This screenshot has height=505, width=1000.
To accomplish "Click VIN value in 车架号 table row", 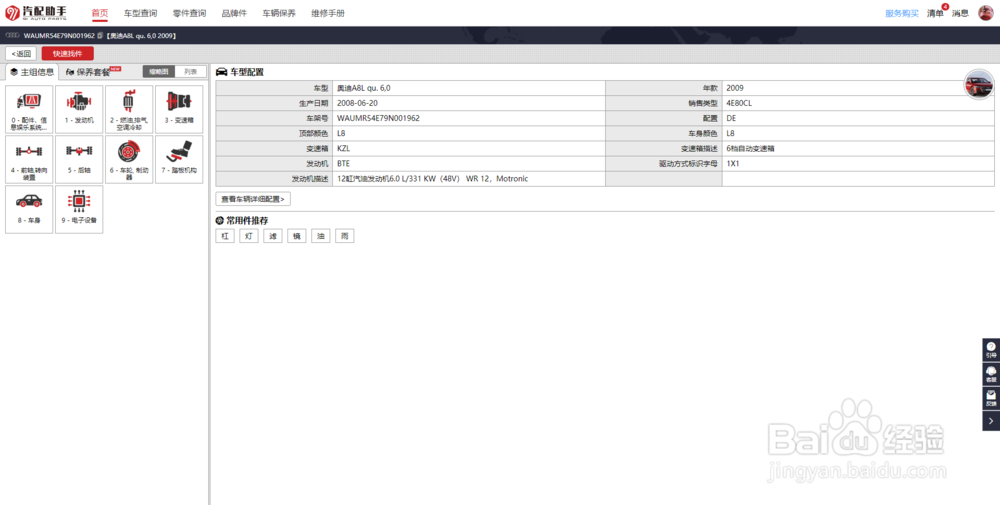I will [378, 118].
